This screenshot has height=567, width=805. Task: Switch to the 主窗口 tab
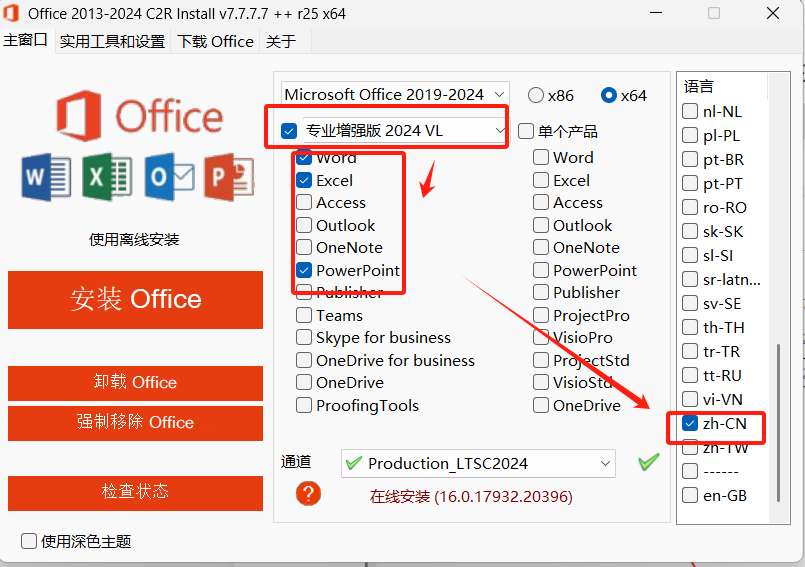click(26, 40)
